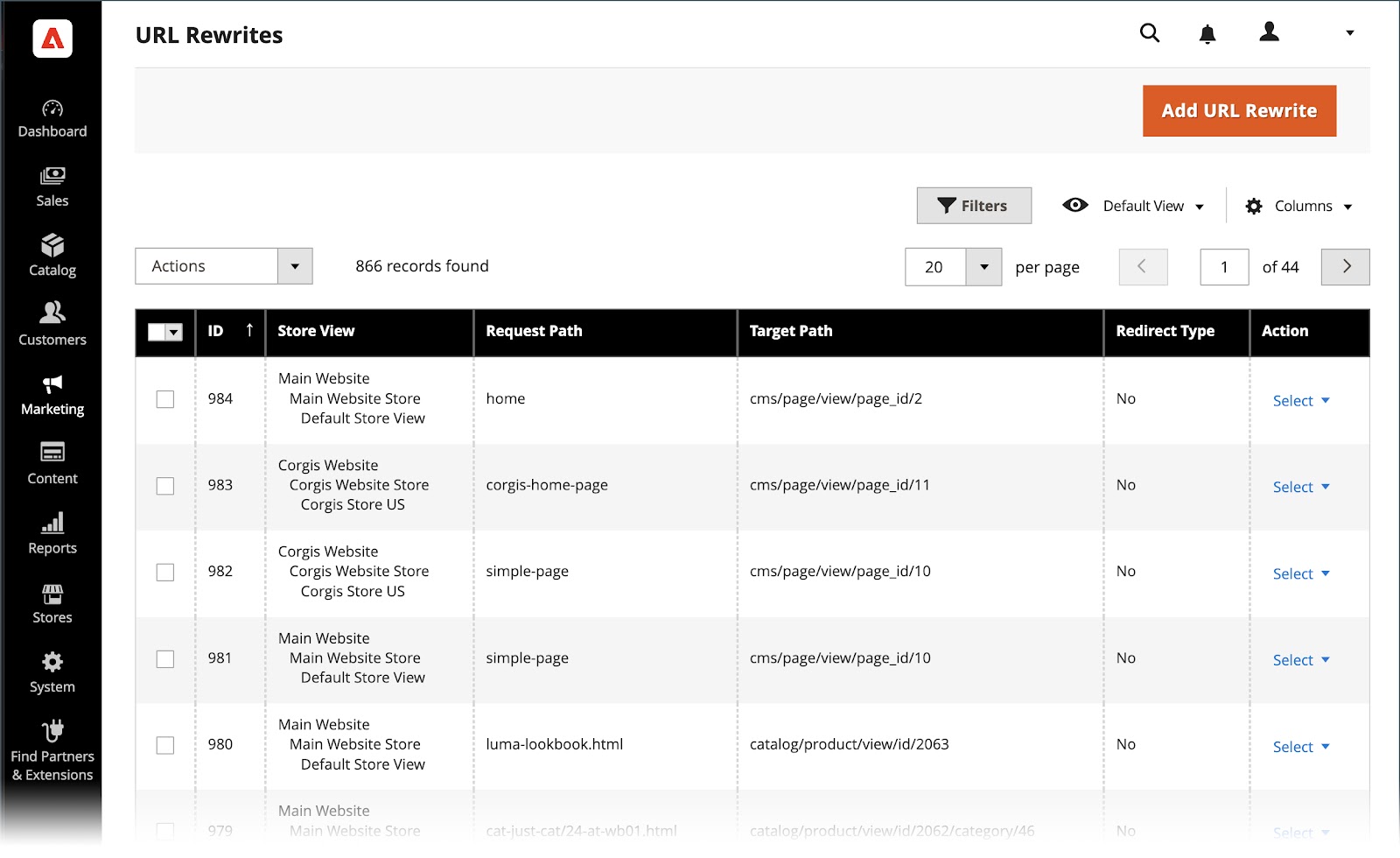Open the Actions dropdown

pyautogui.click(x=223, y=265)
